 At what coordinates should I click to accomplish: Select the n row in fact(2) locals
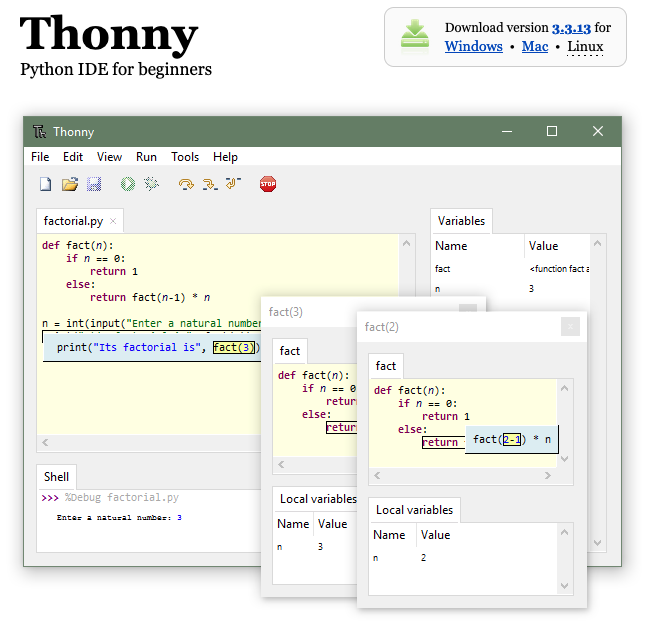(464, 558)
